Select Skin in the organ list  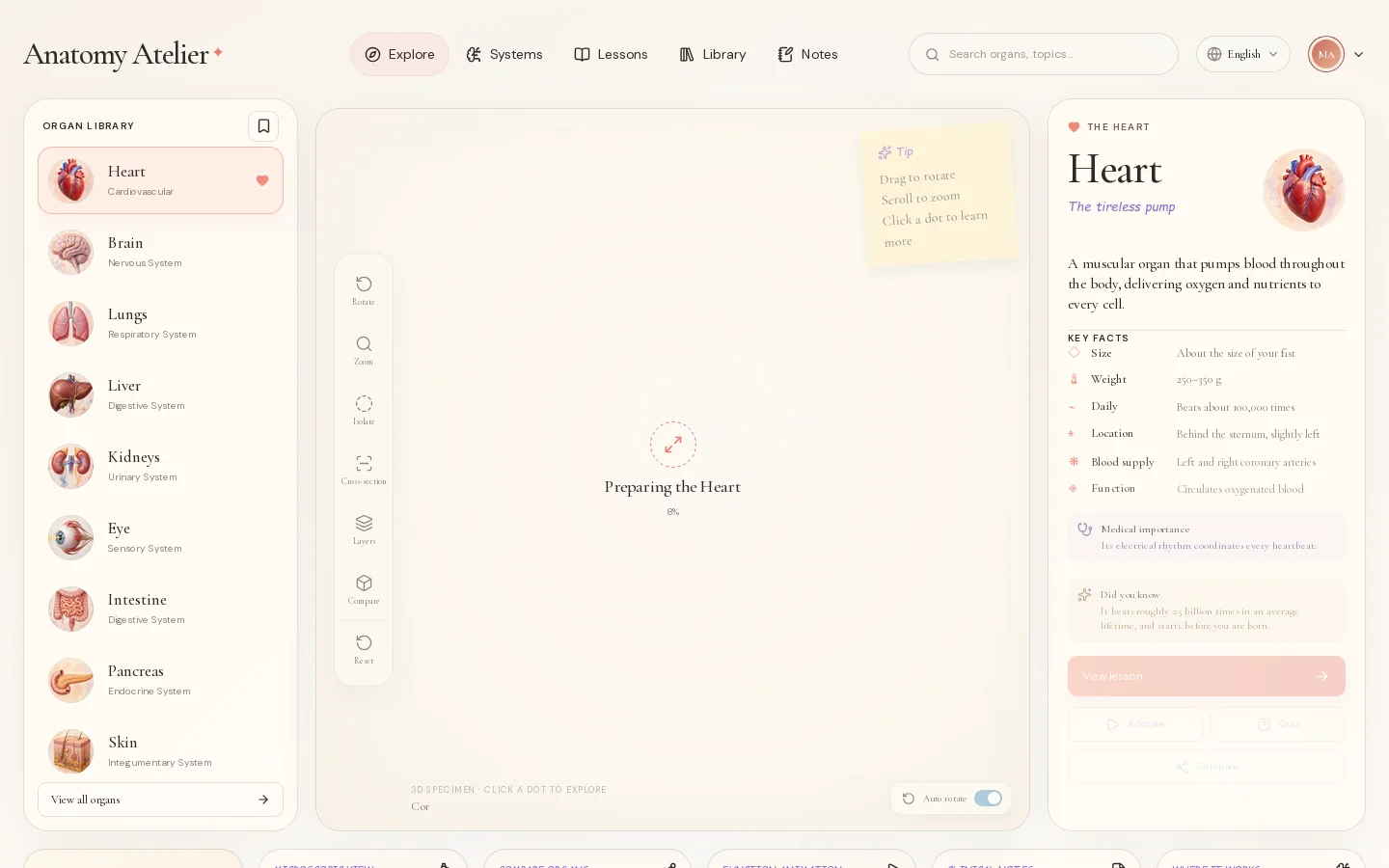pyautogui.click(x=160, y=751)
